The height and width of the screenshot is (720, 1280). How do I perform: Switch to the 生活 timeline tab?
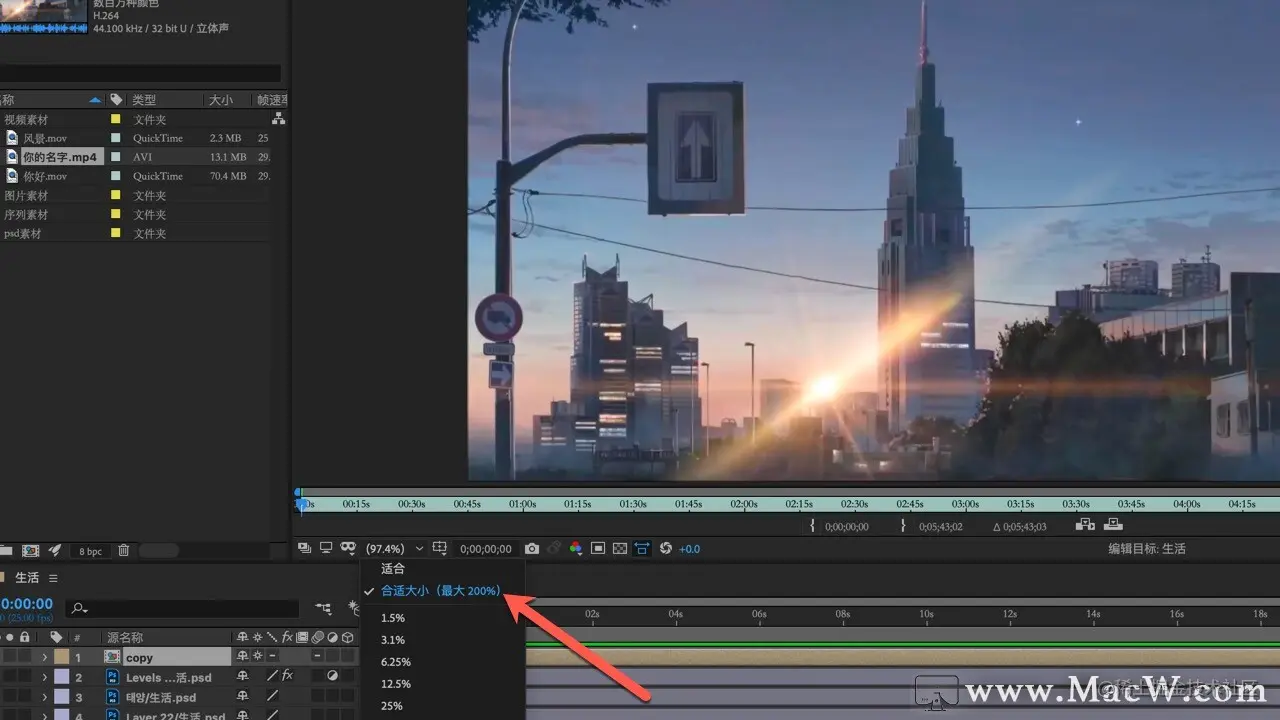click(27, 578)
